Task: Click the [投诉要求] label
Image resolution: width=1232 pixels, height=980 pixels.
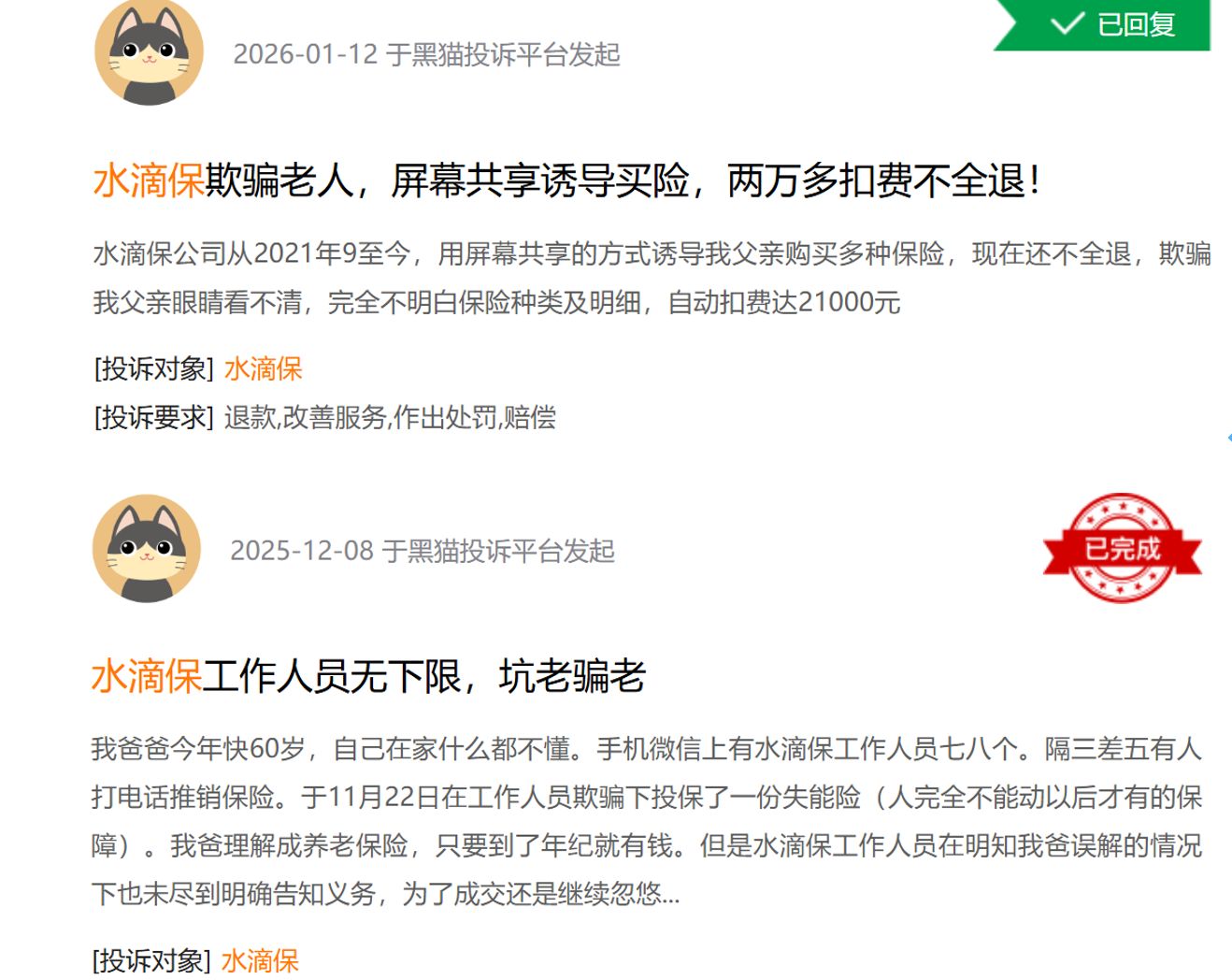Action: (154, 417)
